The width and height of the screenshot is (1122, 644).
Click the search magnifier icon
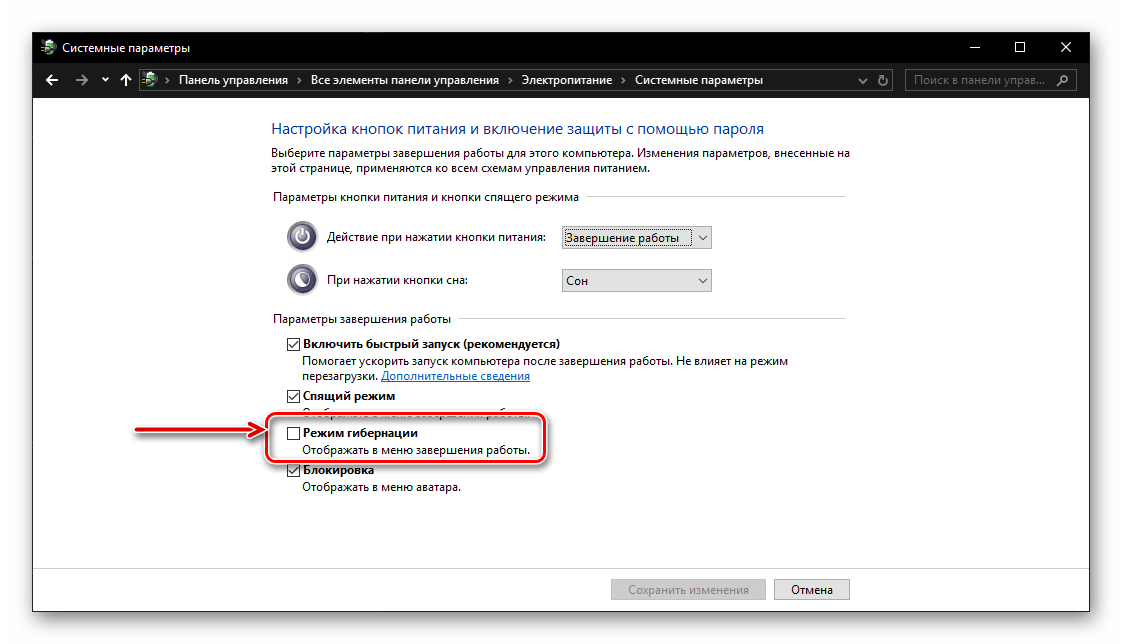[x=1063, y=80]
